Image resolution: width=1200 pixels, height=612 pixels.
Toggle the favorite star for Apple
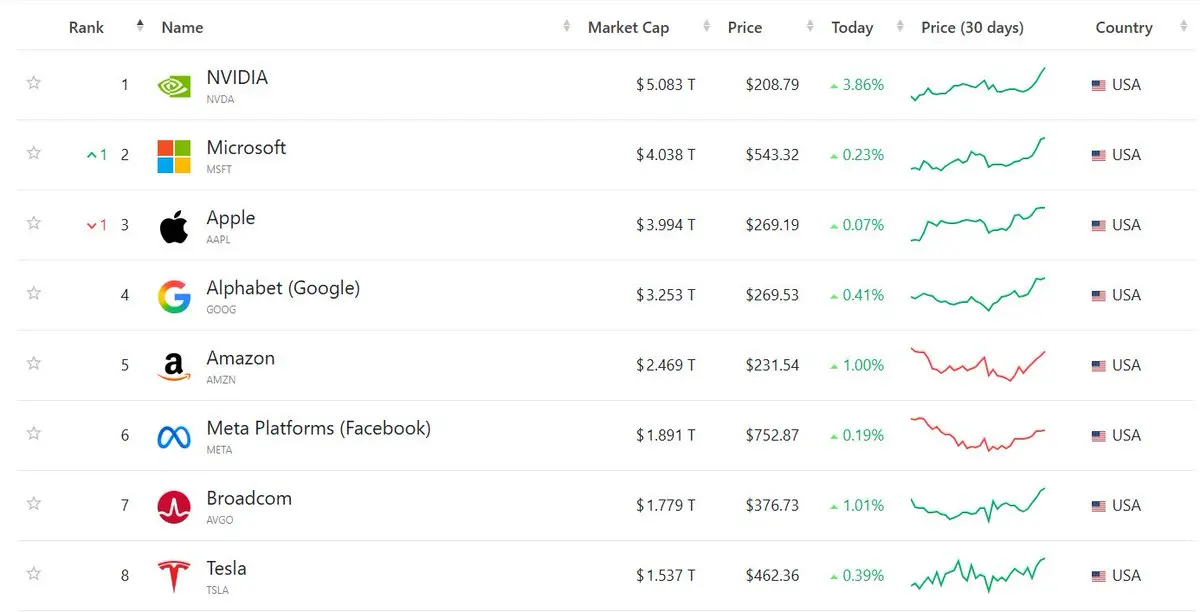tap(34, 223)
